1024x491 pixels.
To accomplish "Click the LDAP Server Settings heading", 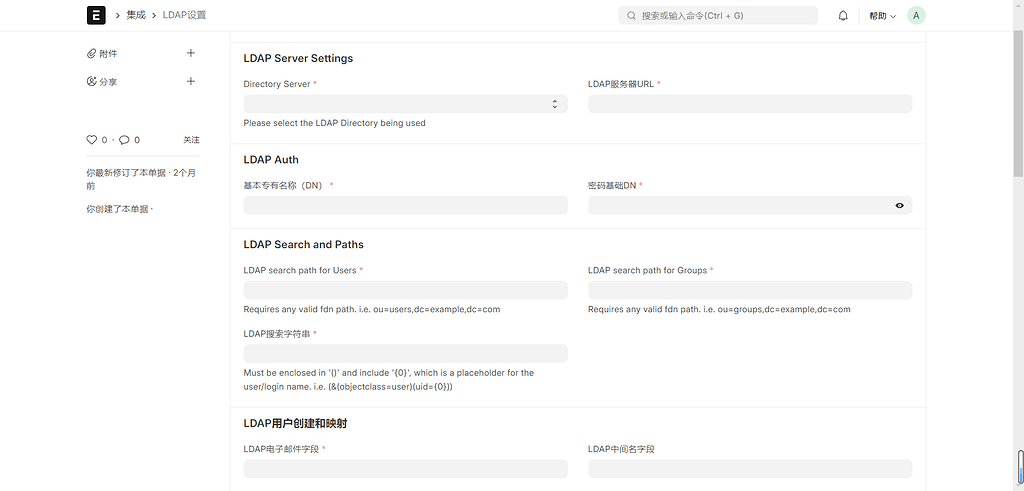I will coord(298,58).
